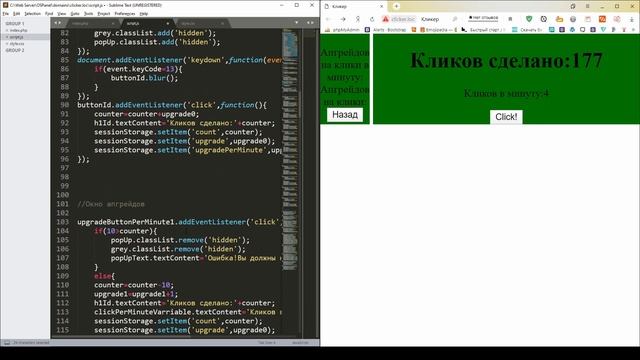Click the green shield extension icon

[529, 19]
